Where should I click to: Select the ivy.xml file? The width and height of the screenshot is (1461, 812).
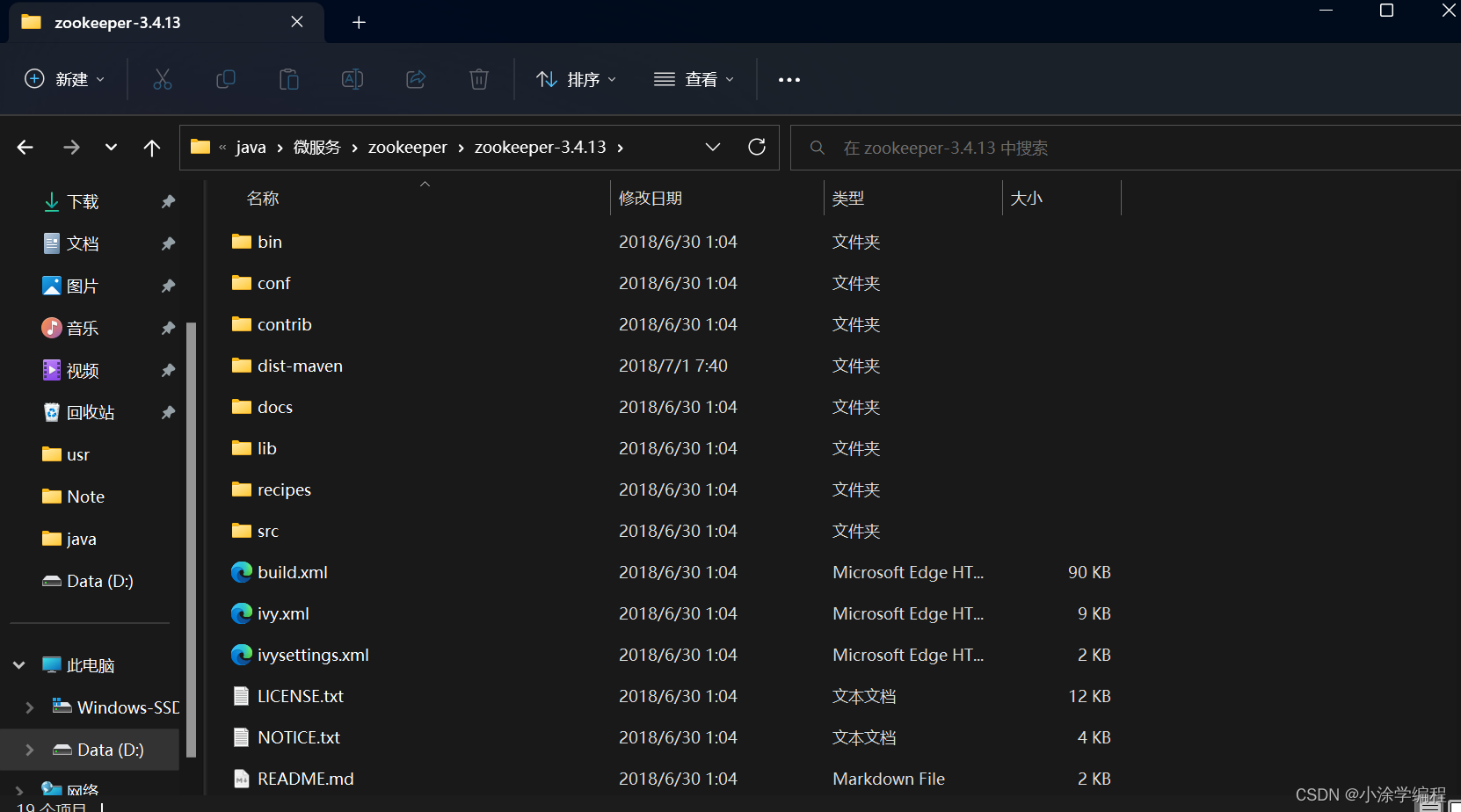pyautogui.click(x=283, y=613)
